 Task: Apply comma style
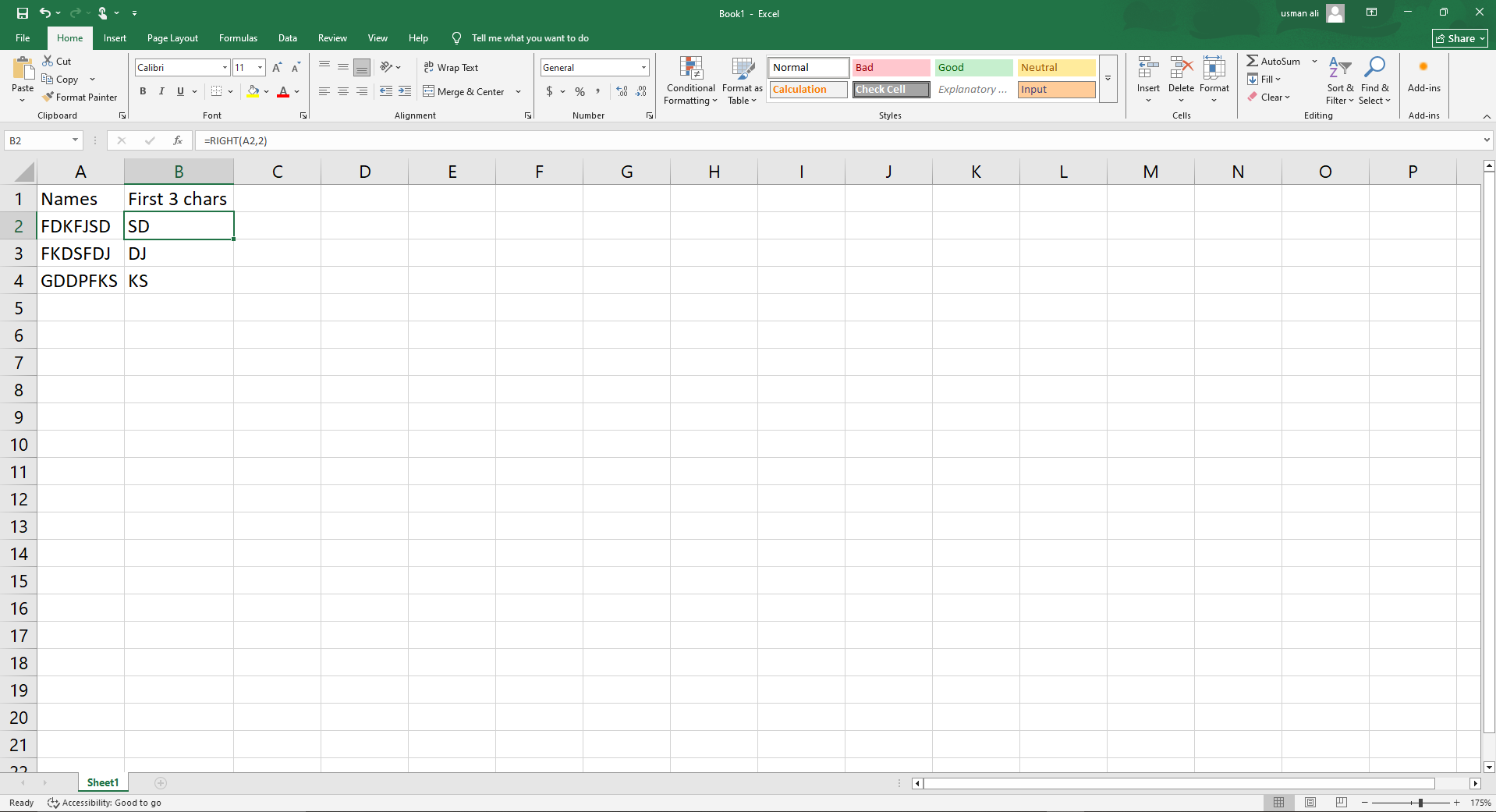(598, 91)
